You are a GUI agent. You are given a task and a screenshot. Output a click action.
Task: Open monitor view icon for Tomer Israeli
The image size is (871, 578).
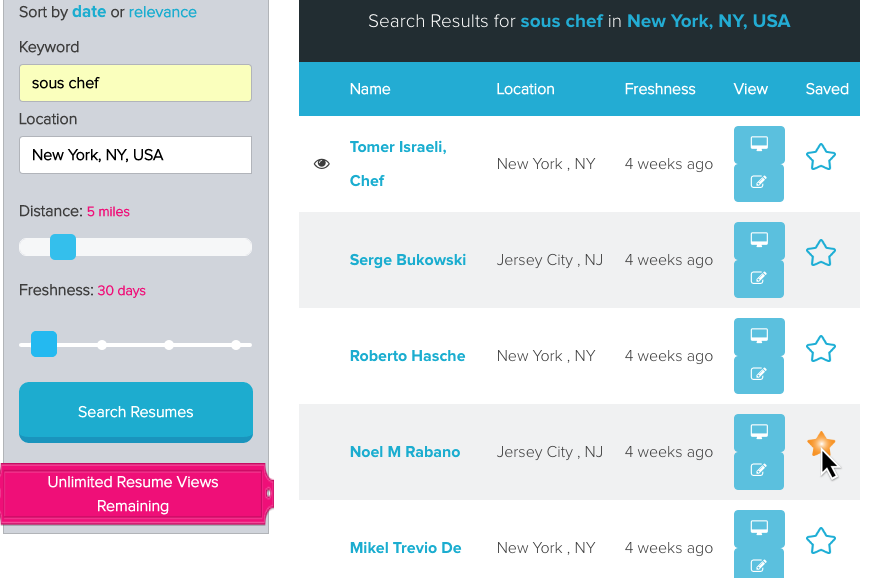coord(759,144)
